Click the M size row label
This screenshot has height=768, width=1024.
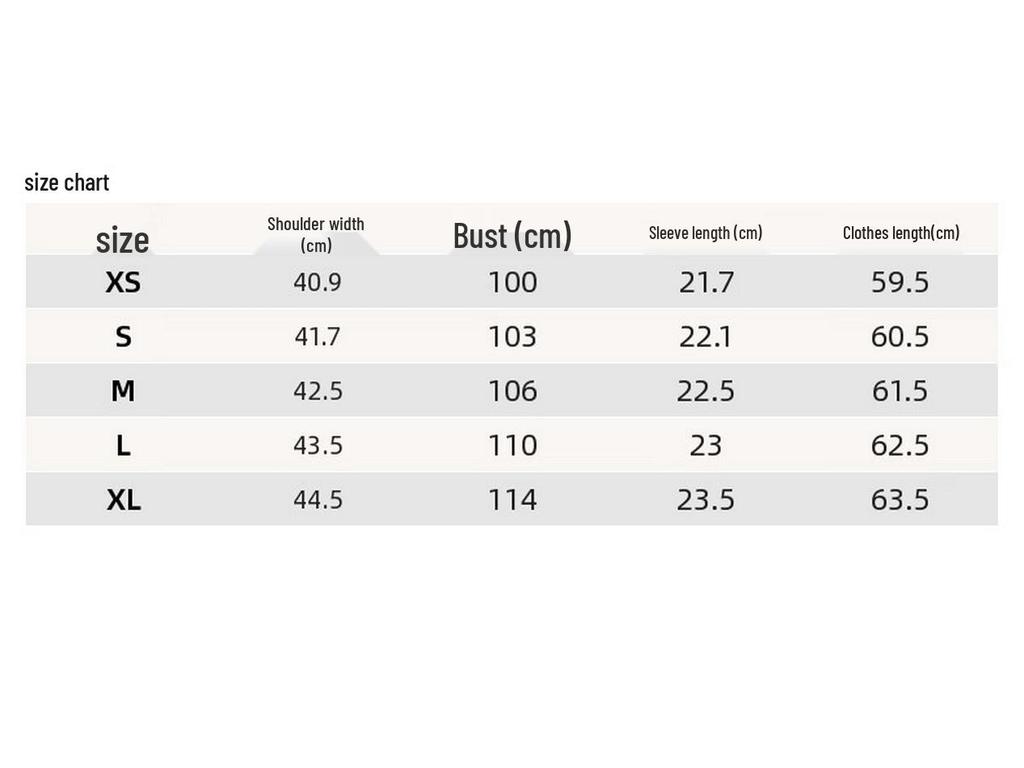pyautogui.click(x=123, y=391)
